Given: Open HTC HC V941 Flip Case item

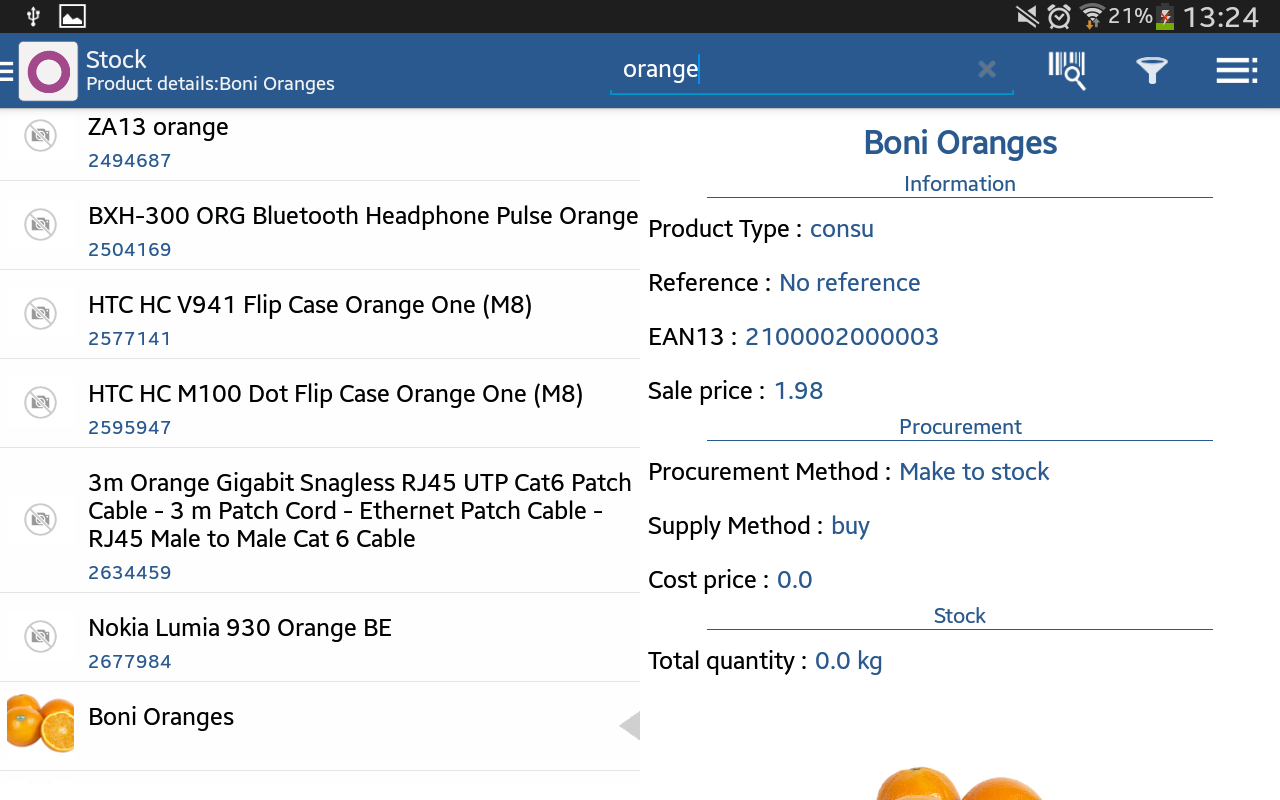Looking at the screenshot, I should (x=310, y=305).
